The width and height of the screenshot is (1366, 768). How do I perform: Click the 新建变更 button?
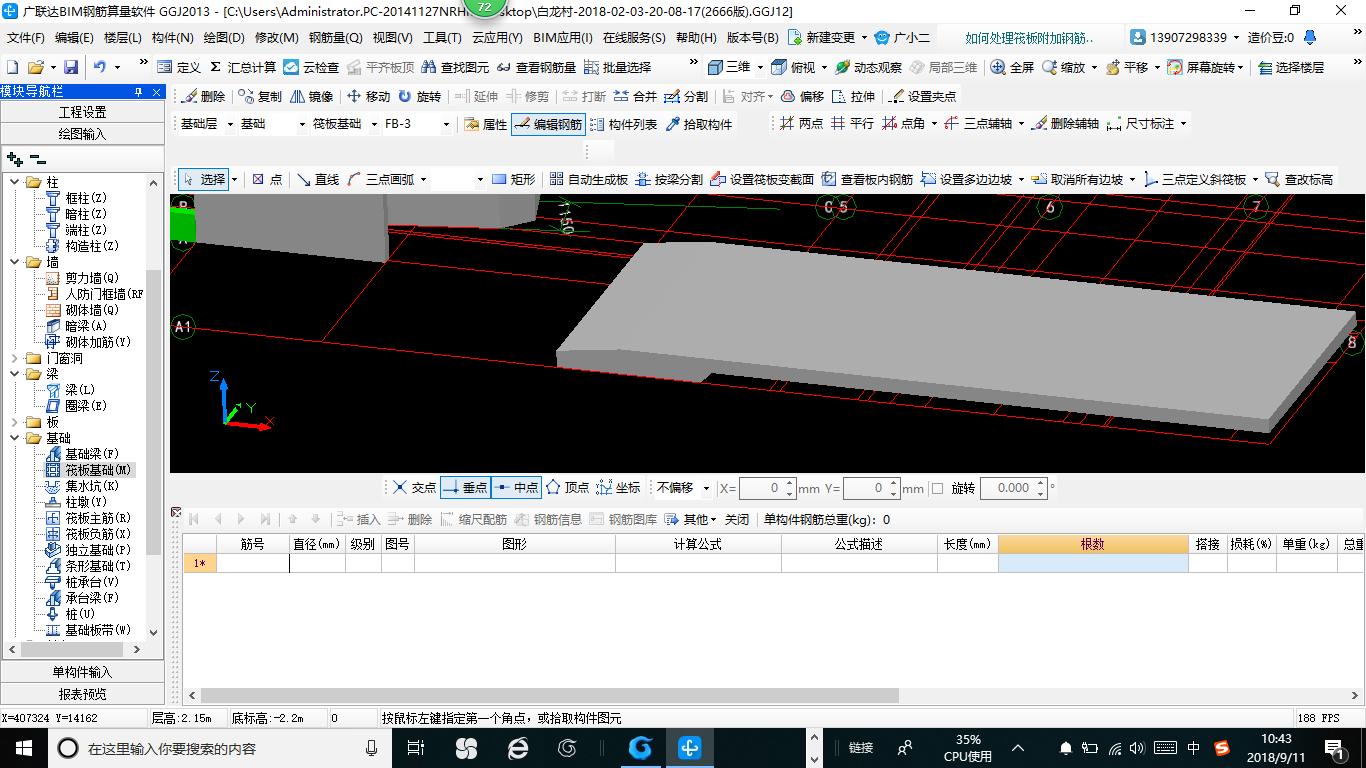(x=822, y=38)
